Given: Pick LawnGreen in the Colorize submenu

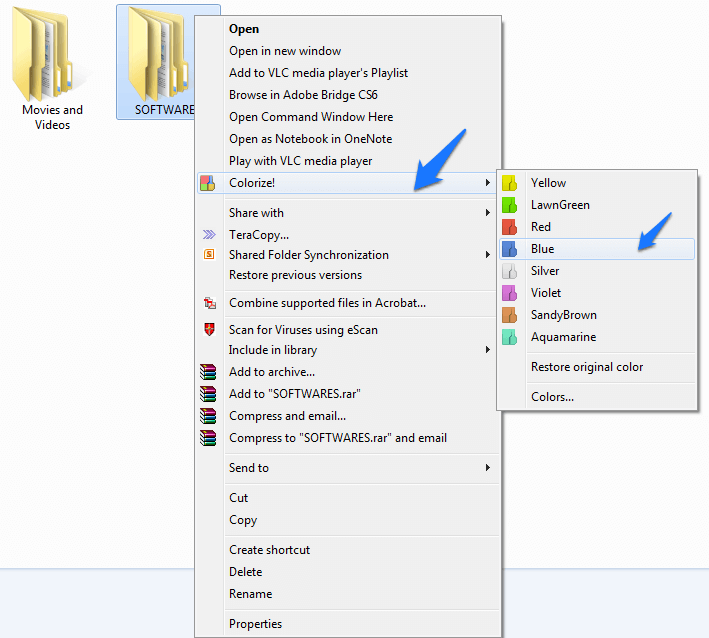Looking at the screenshot, I should (x=597, y=205).
